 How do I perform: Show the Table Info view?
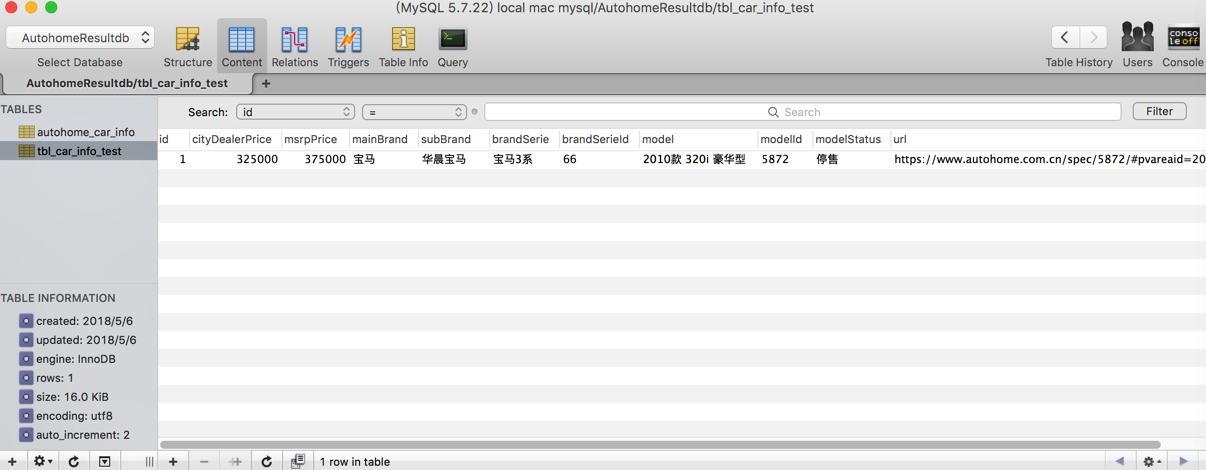pos(403,46)
